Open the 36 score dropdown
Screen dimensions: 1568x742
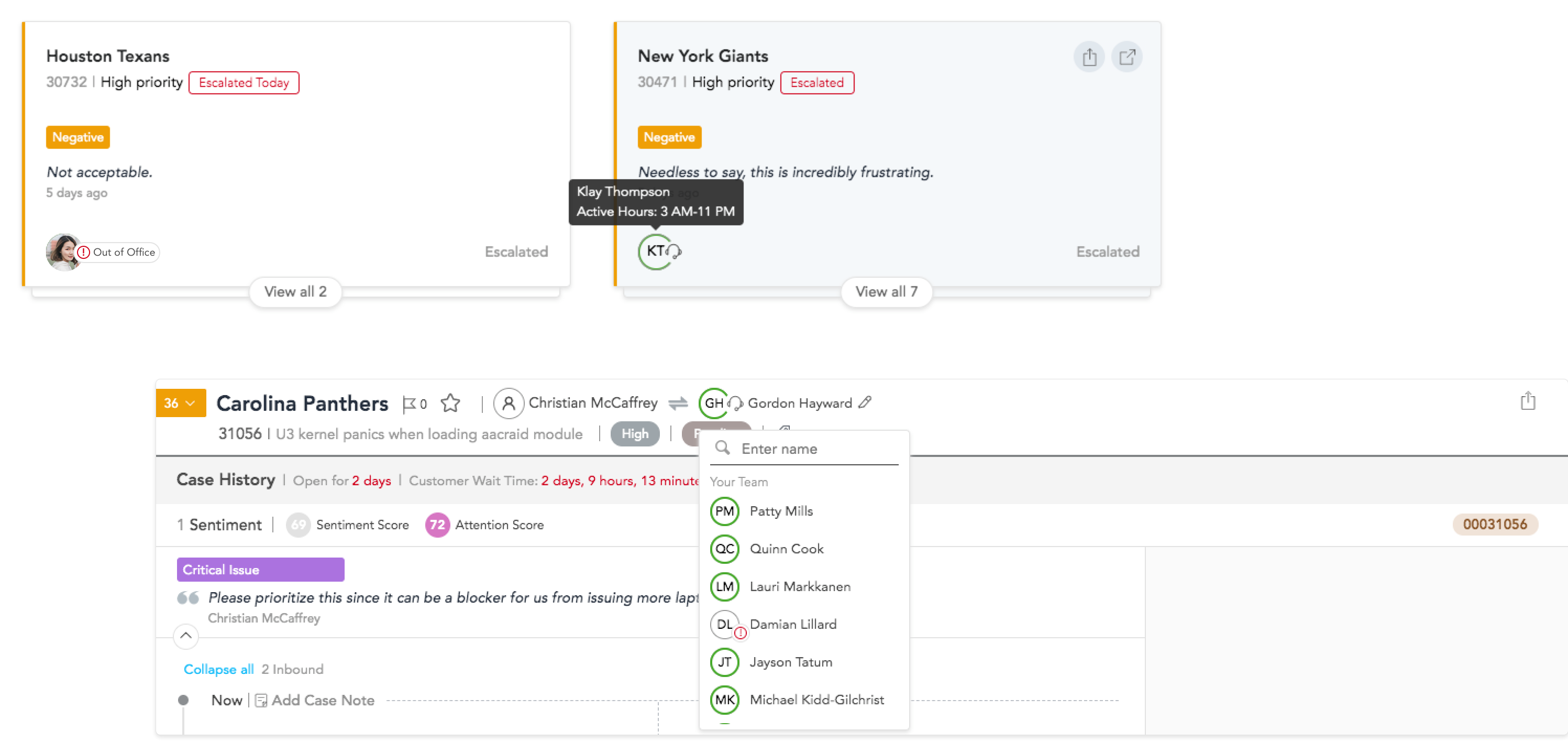(180, 403)
